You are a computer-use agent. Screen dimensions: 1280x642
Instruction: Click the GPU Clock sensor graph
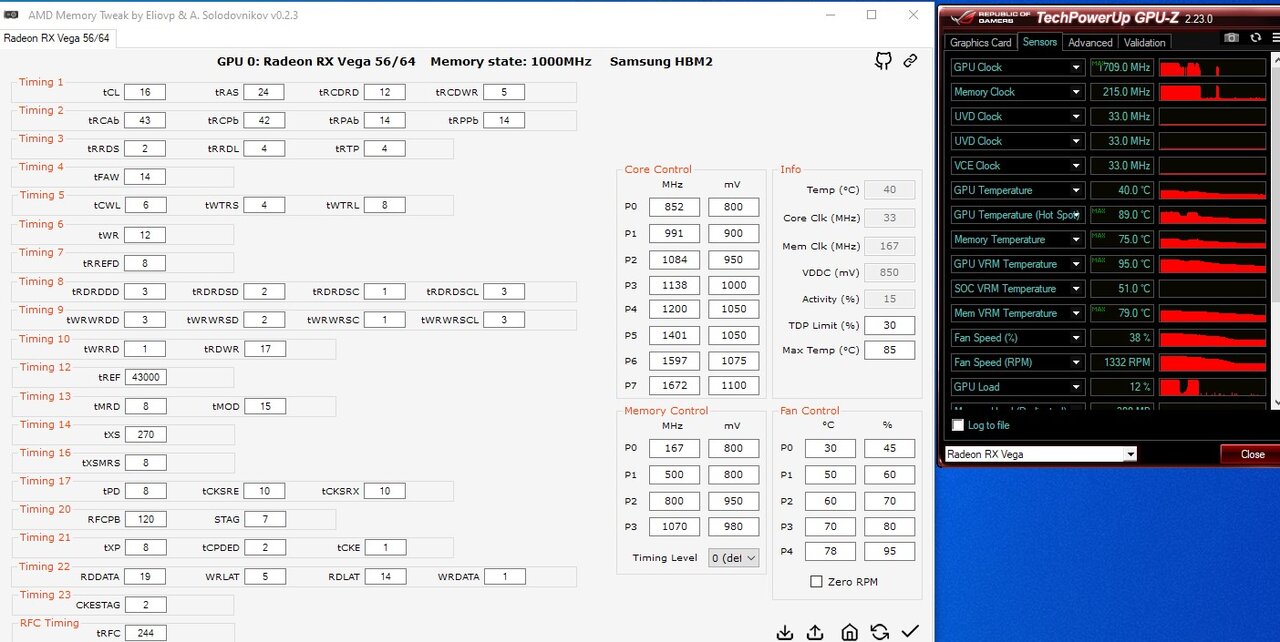[x=1212, y=67]
